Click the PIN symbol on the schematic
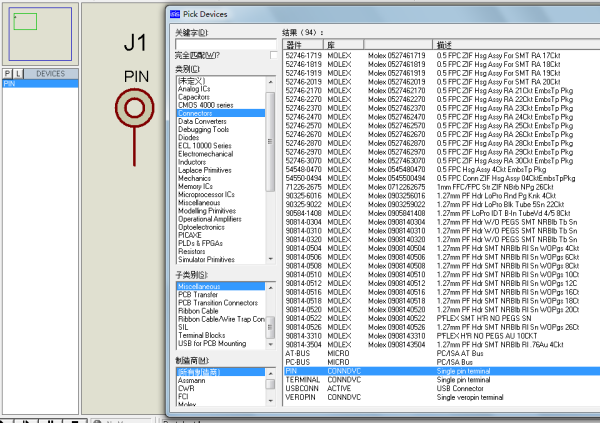Screen dimensions: 600x423 tap(135, 107)
